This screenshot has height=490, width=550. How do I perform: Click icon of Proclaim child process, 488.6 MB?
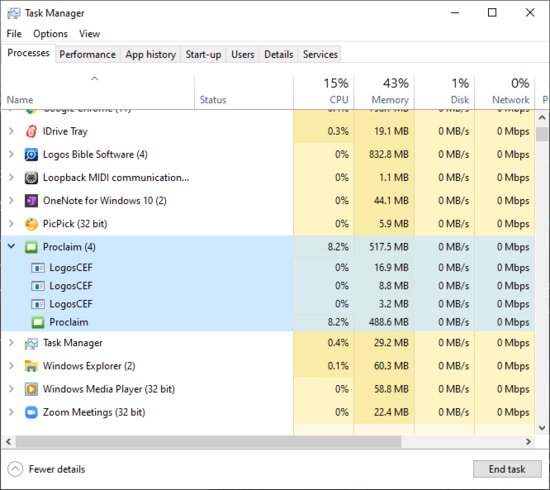[x=38, y=322]
